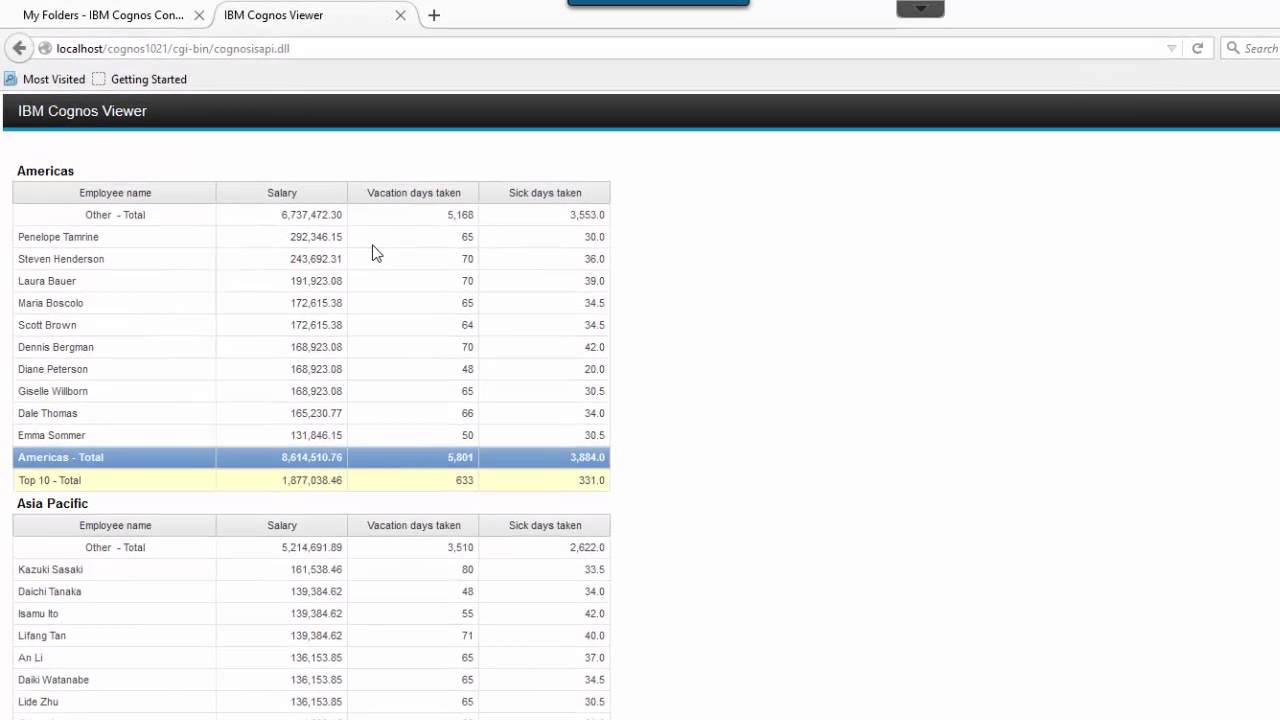Open the Most Visited bookmarks icon
The height and width of the screenshot is (720, 1280).
point(11,79)
